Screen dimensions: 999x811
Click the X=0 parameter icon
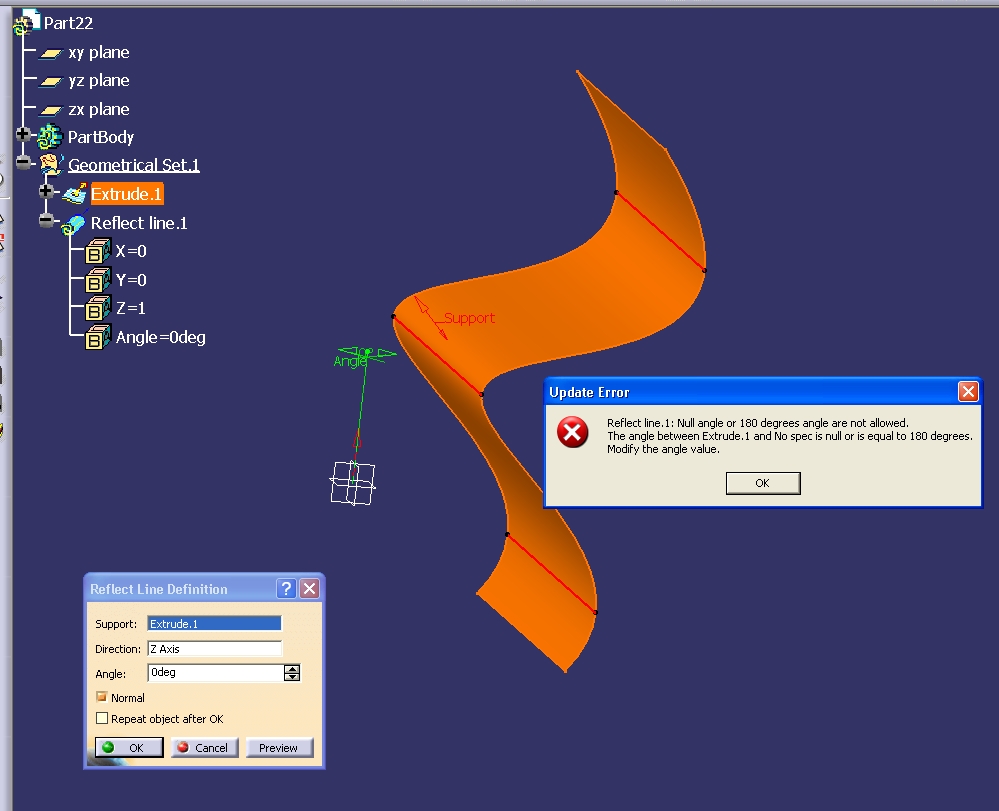click(97, 252)
